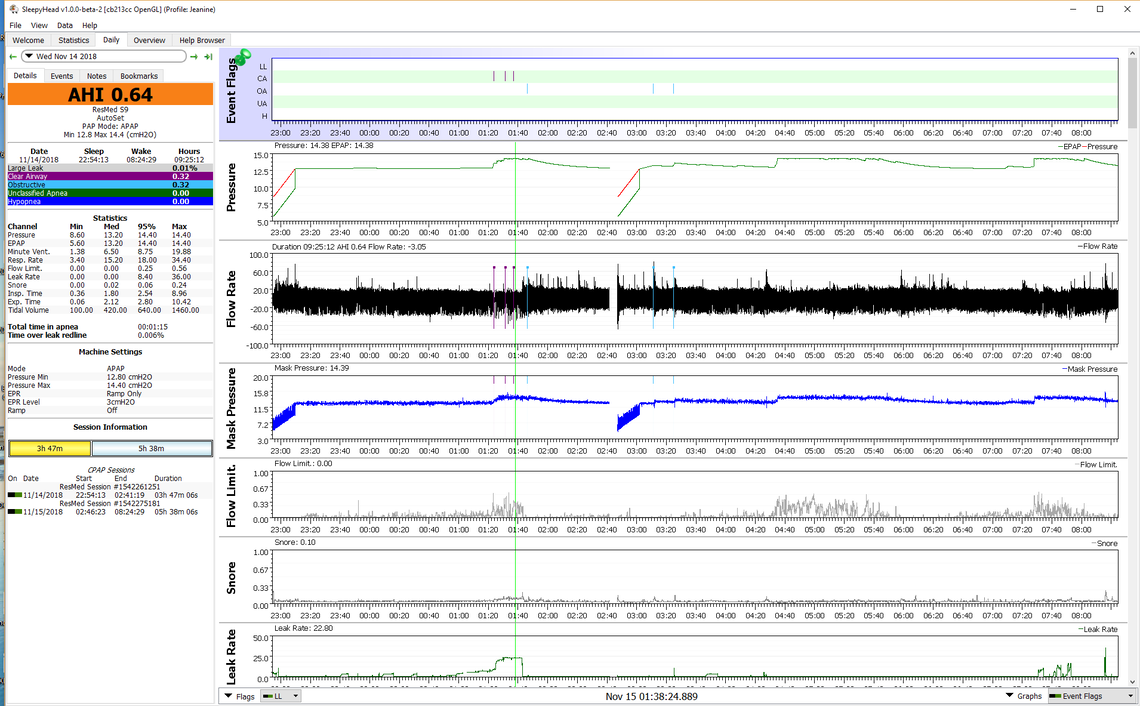Click the purple Clear Airway row

(x=110, y=177)
